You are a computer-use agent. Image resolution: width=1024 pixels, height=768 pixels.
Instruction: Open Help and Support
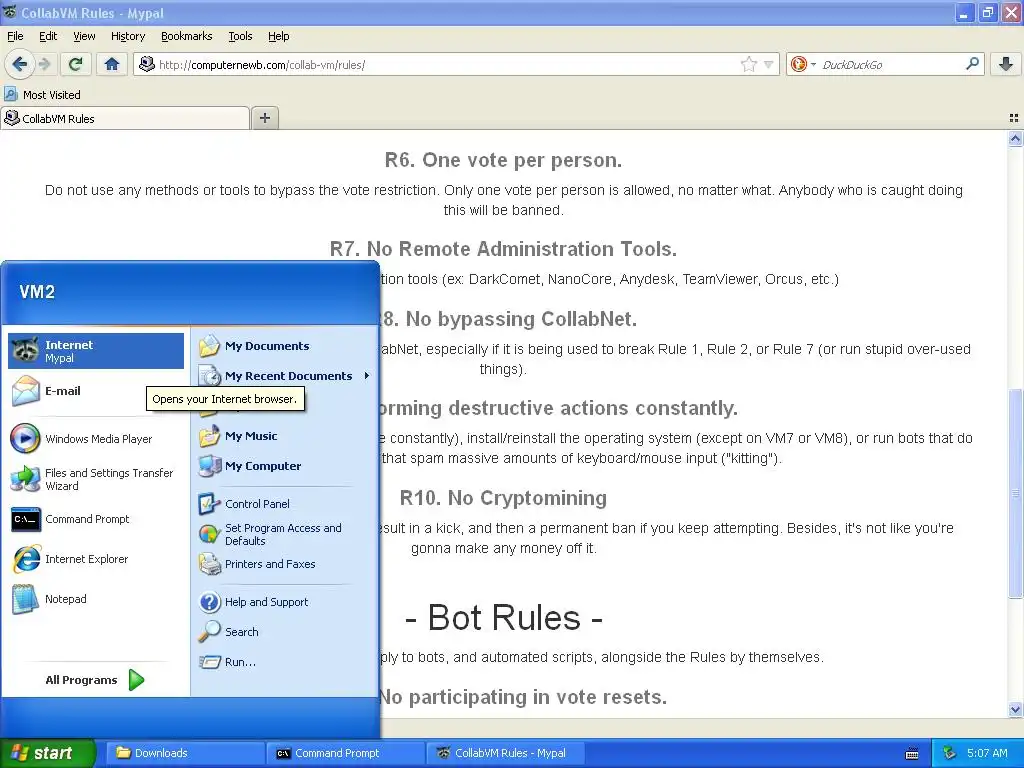click(285, 601)
